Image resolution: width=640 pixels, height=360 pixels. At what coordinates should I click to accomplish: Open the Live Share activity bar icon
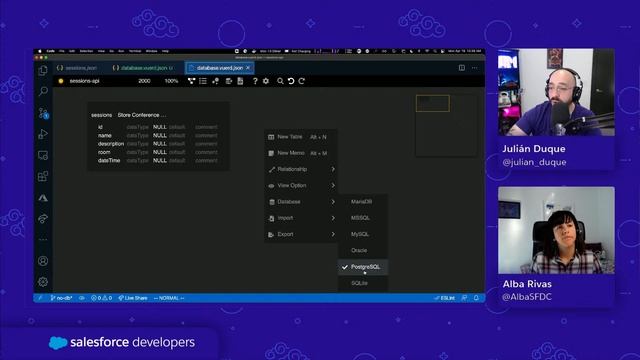pos(43,219)
